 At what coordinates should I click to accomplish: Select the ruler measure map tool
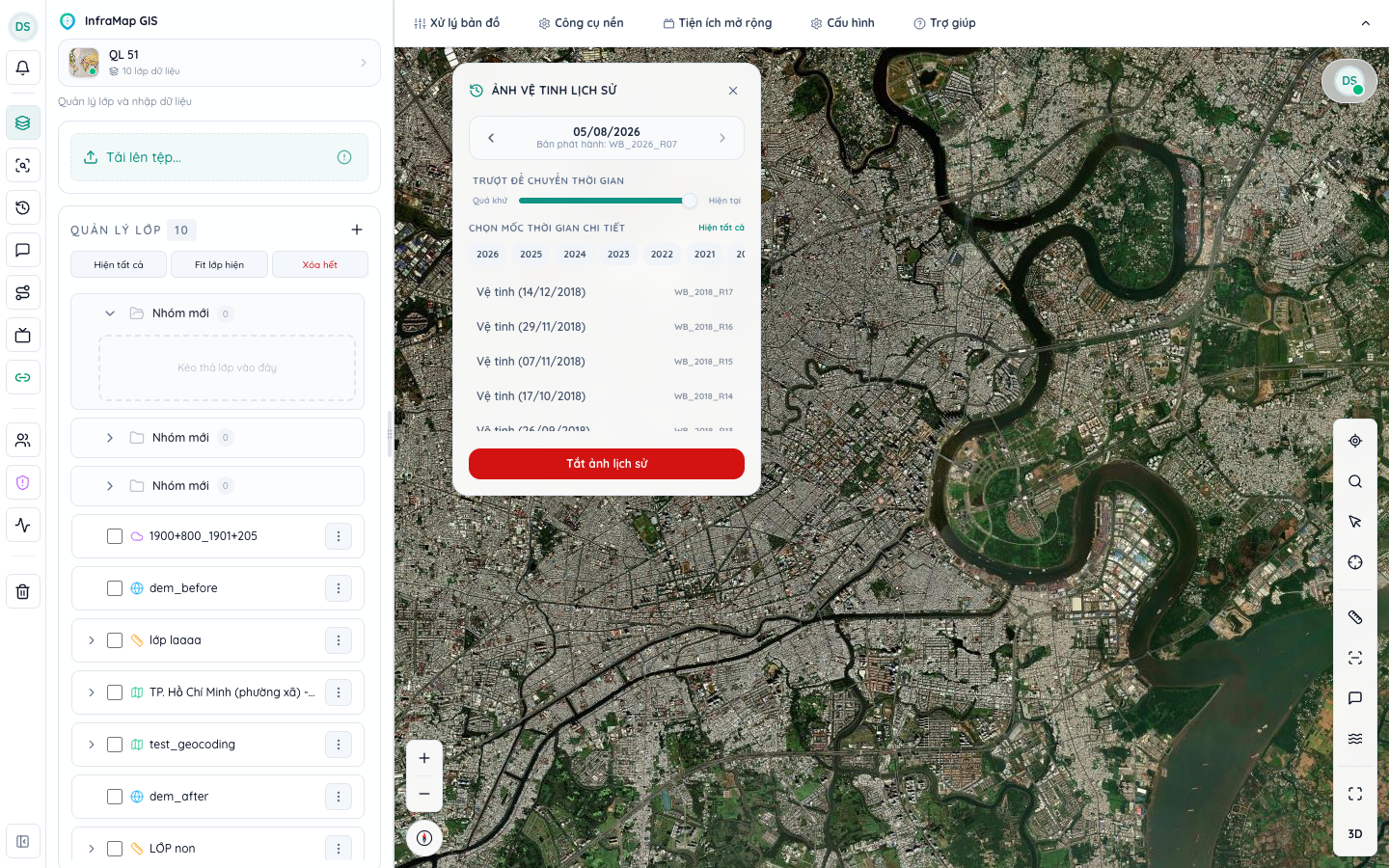coord(1355,617)
